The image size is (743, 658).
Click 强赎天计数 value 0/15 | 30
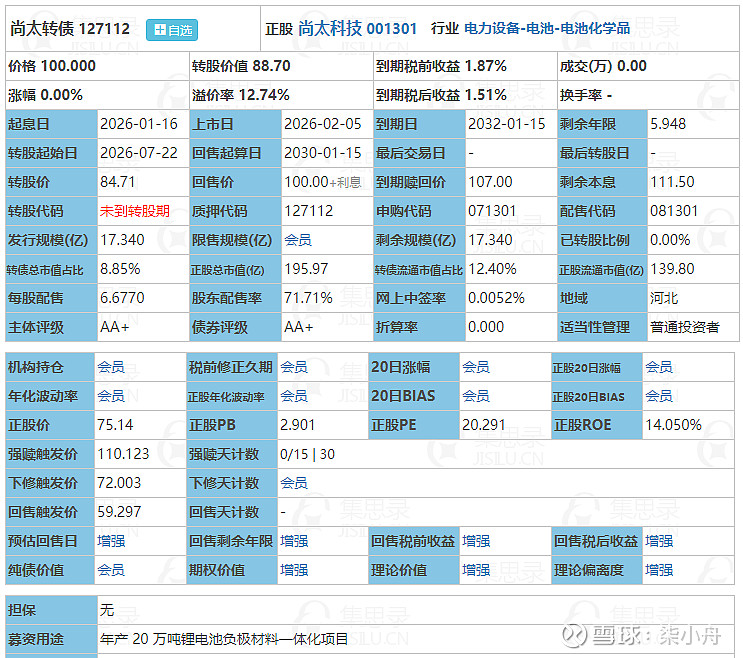click(x=307, y=454)
